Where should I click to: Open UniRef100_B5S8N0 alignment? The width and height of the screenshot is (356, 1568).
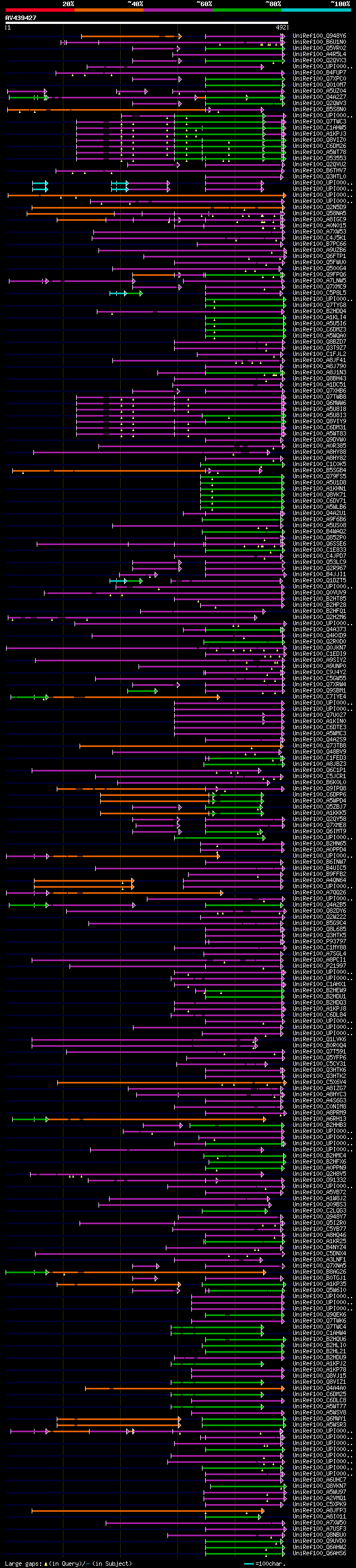pos(319,110)
